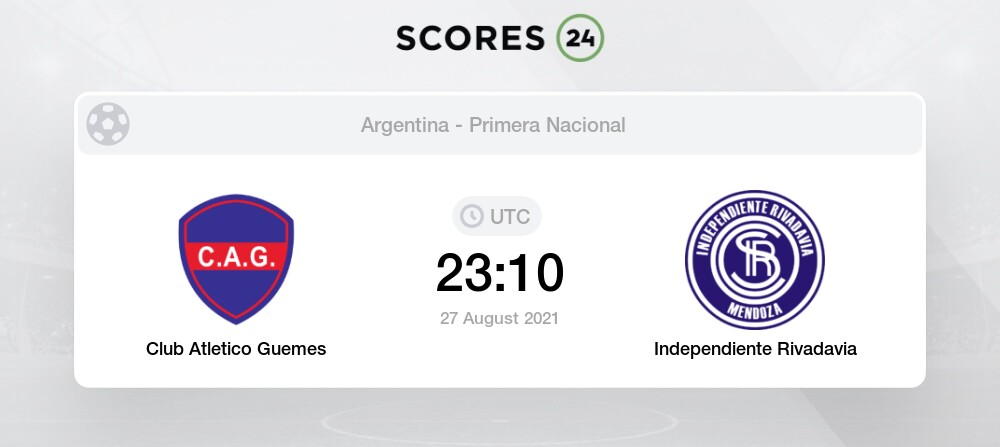Click the MENDOZA text on the crest
1000x447 pixels.
(755, 312)
